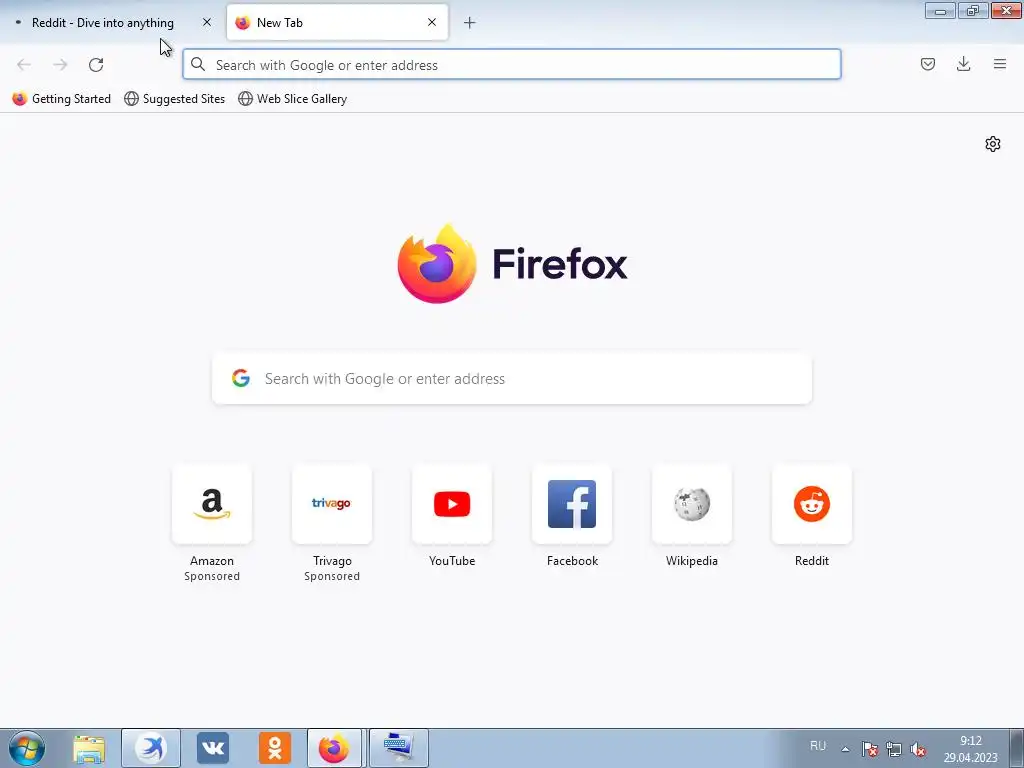The image size is (1024, 768).
Task: Click the address bar magnifier icon
Action: (x=198, y=65)
